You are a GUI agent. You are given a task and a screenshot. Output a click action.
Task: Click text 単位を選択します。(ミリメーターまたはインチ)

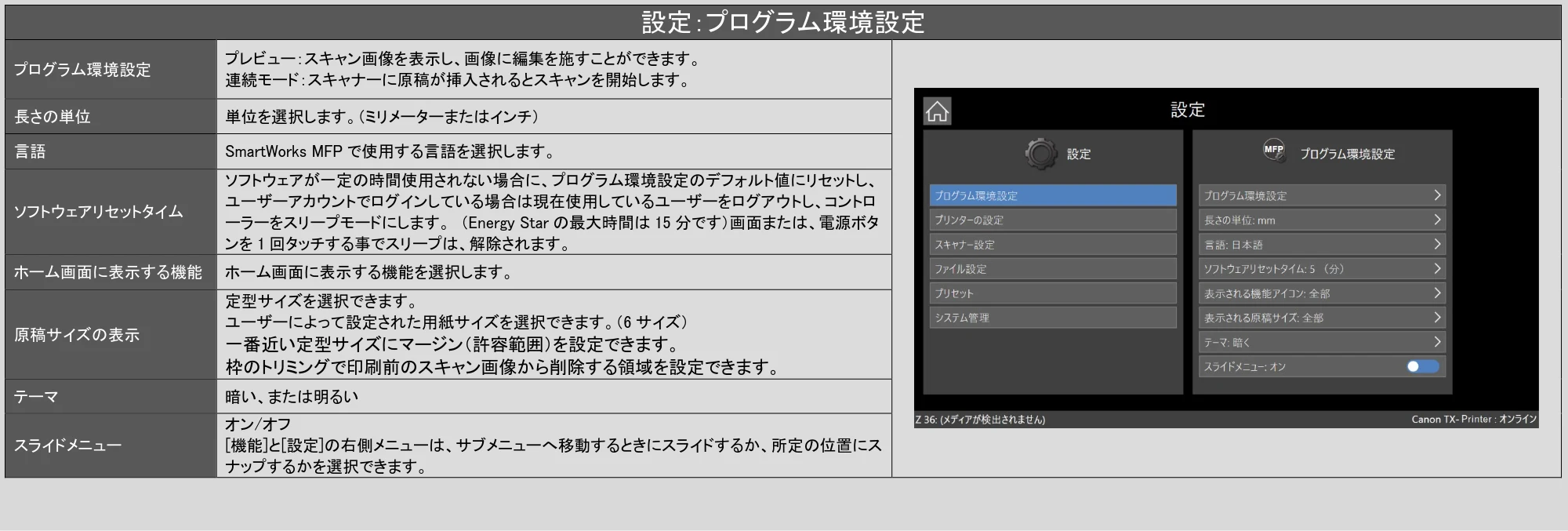[382, 117]
